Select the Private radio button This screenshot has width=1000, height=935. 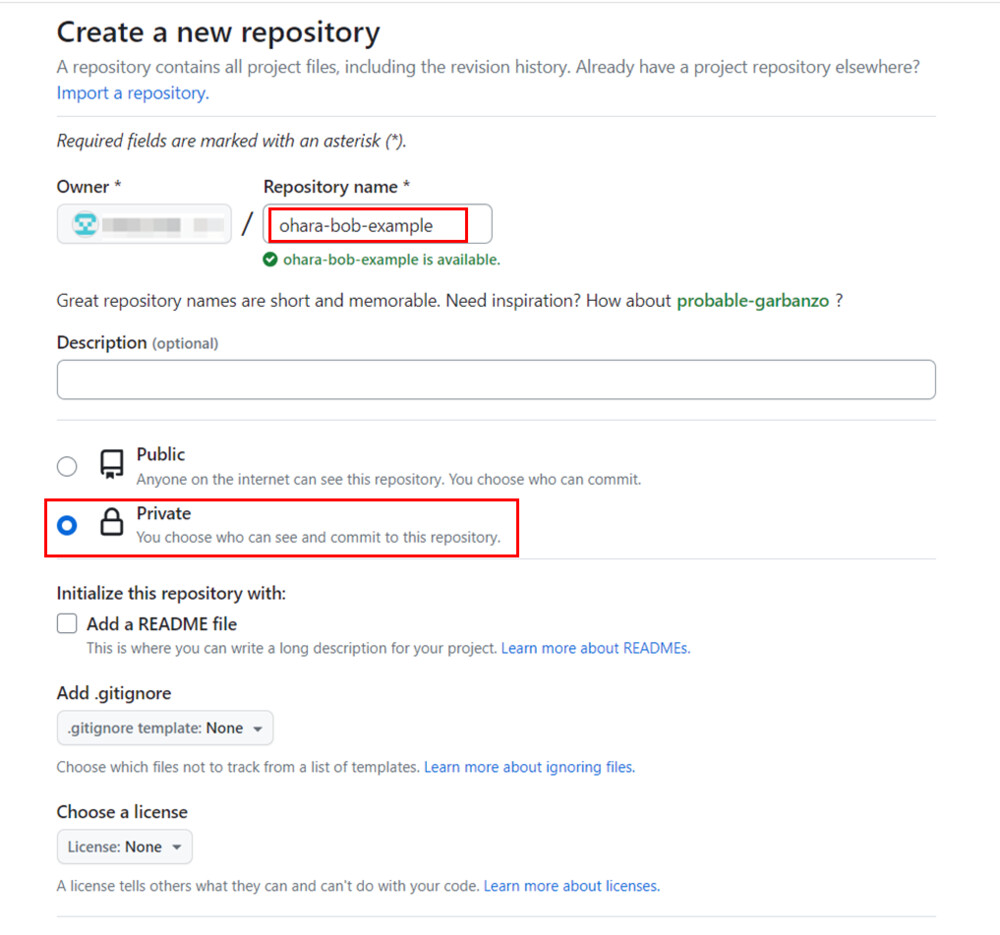(67, 525)
